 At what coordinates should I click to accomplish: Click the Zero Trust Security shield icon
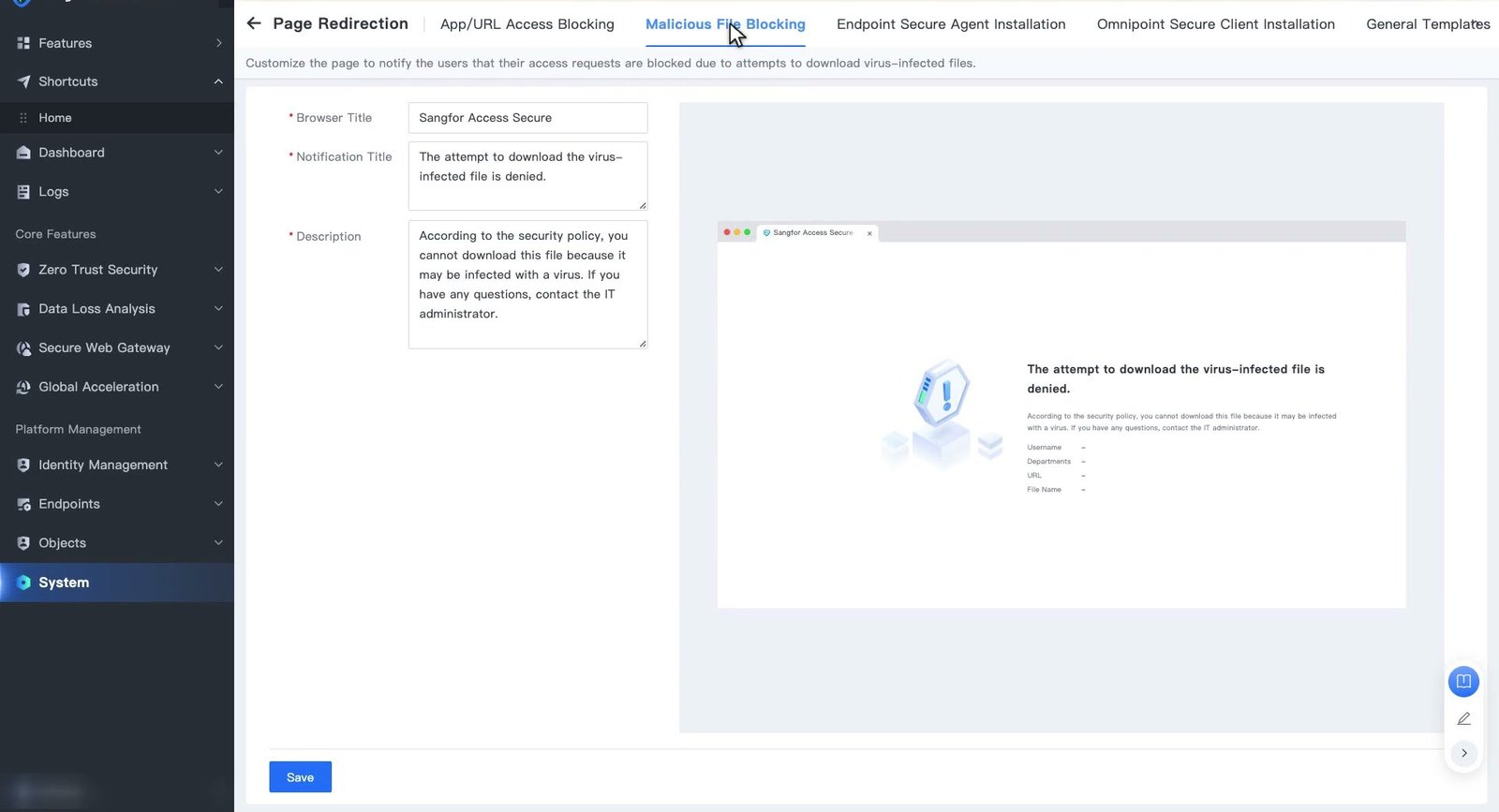(23, 270)
